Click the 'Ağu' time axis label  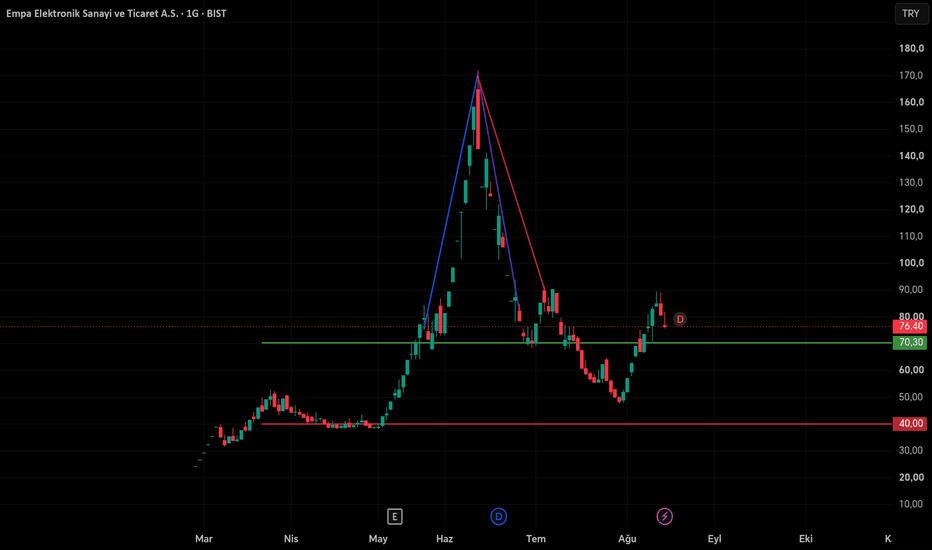coord(627,539)
